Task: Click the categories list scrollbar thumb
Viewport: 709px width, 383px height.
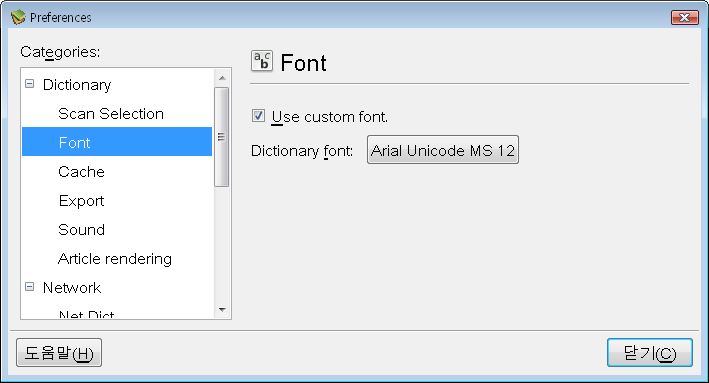Action: [x=222, y=137]
